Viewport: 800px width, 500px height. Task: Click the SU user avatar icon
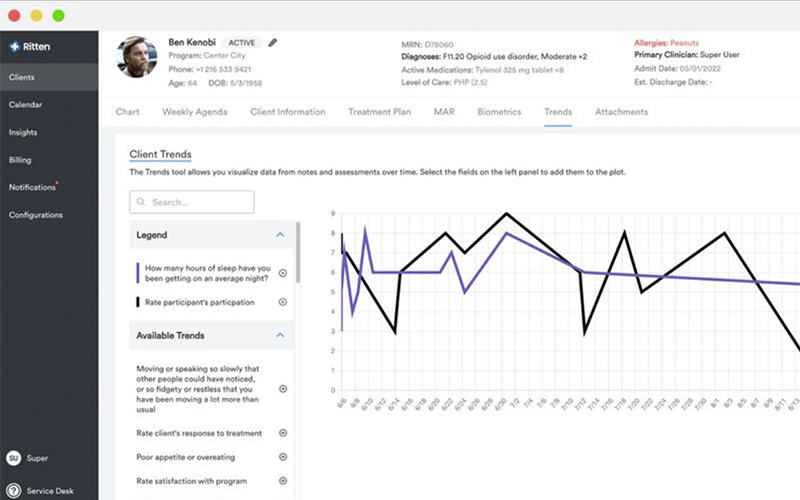coord(14,458)
